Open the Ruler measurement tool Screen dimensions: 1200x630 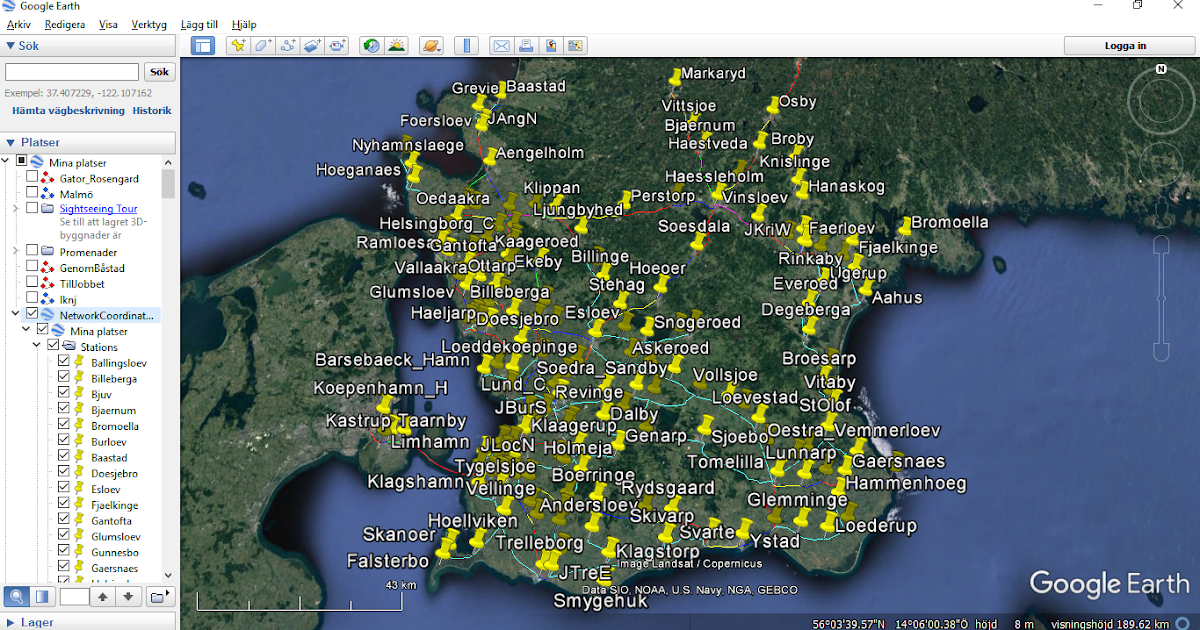tap(467, 45)
